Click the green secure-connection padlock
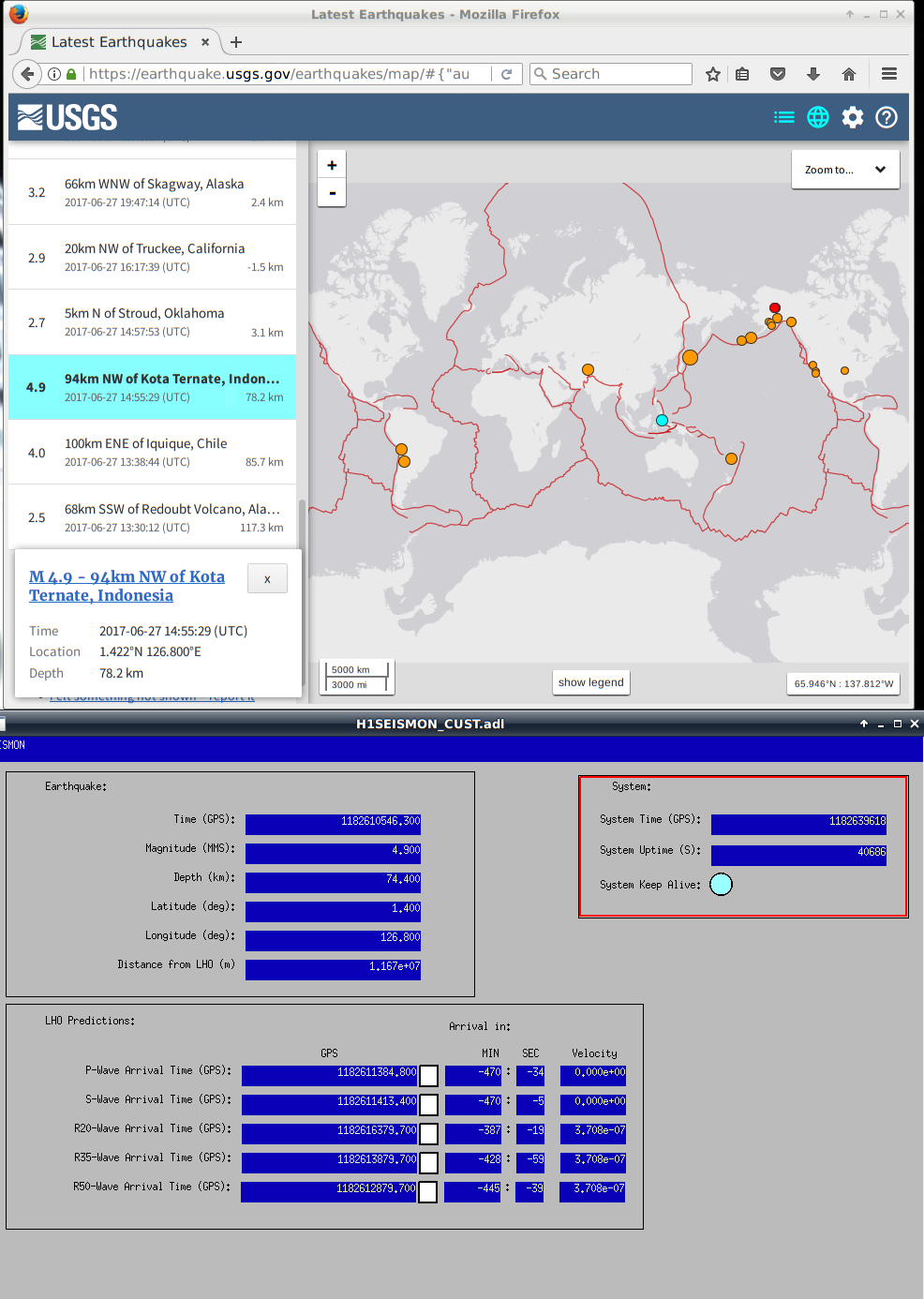This screenshot has width=924, height=1299. click(x=71, y=74)
